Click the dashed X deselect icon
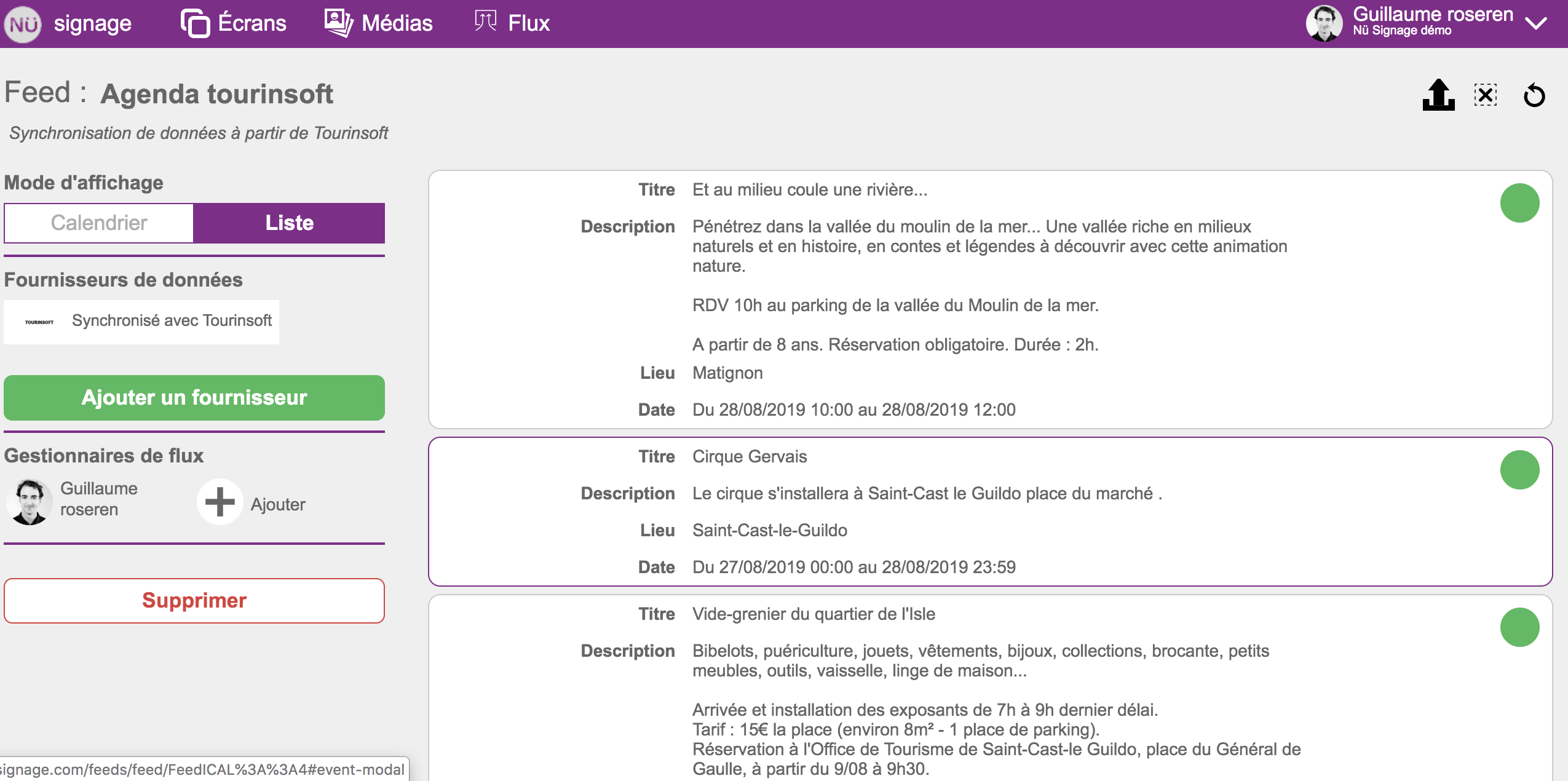The height and width of the screenshot is (781, 1568). pos(1486,95)
